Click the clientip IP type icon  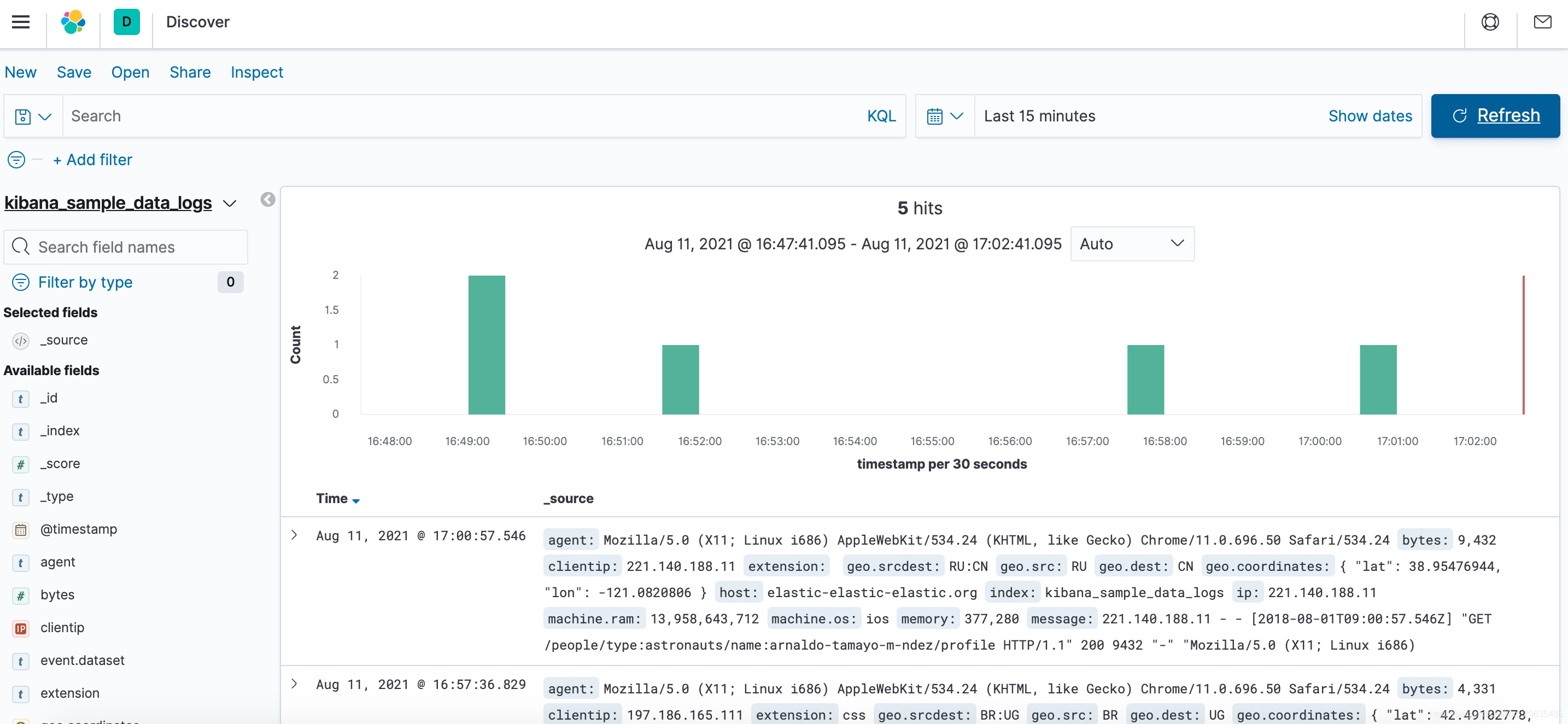21,628
